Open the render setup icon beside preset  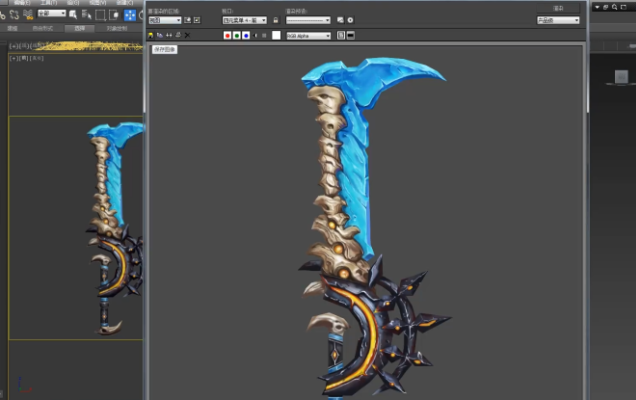tap(340, 20)
